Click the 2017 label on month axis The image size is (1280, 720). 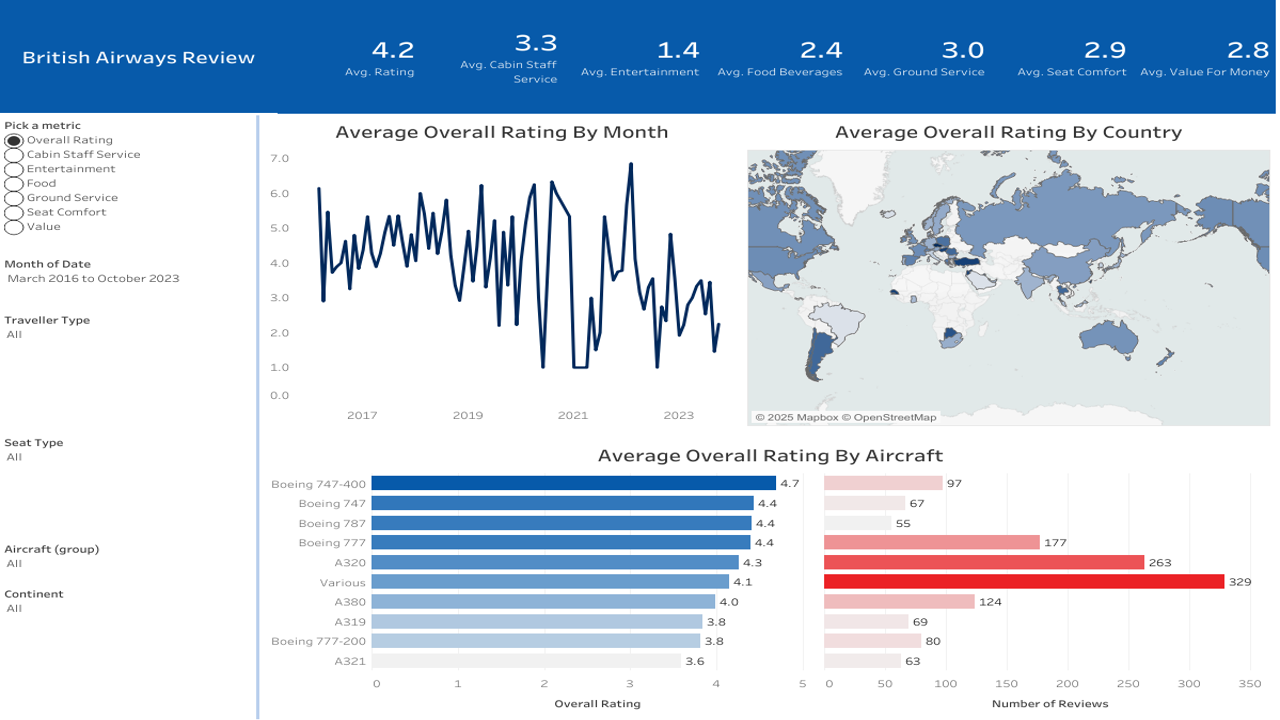pyautogui.click(x=362, y=415)
